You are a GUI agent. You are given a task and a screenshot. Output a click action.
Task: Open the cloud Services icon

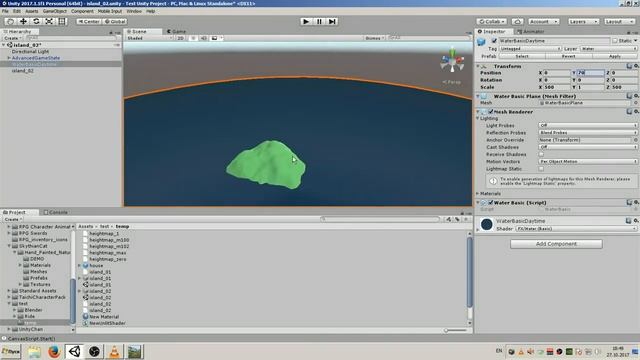pyautogui.click(x=518, y=21)
